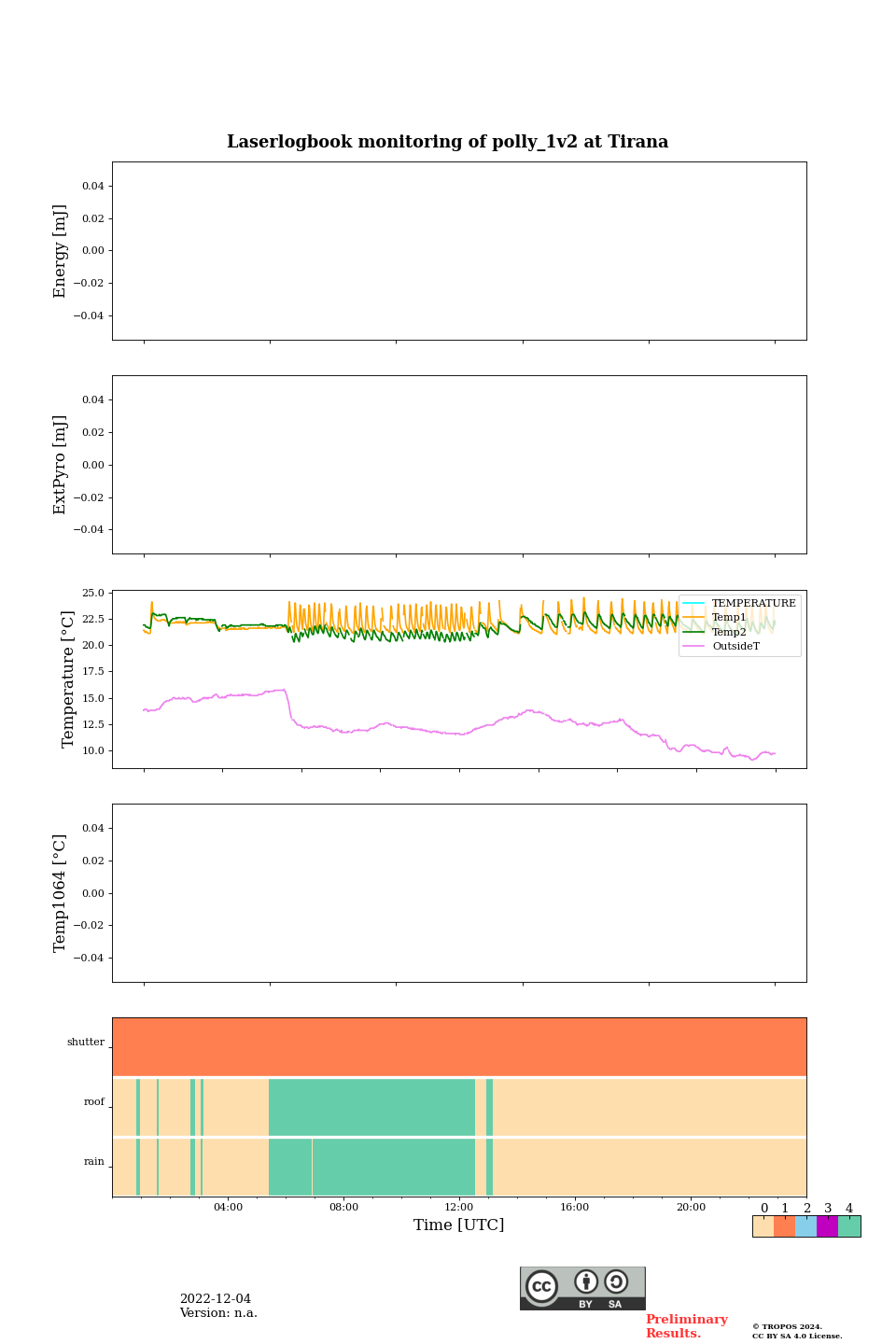Click the light blue colorbar swatch labeled 2
Viewport: 896px width, 1344px height.
(806, 1226)
